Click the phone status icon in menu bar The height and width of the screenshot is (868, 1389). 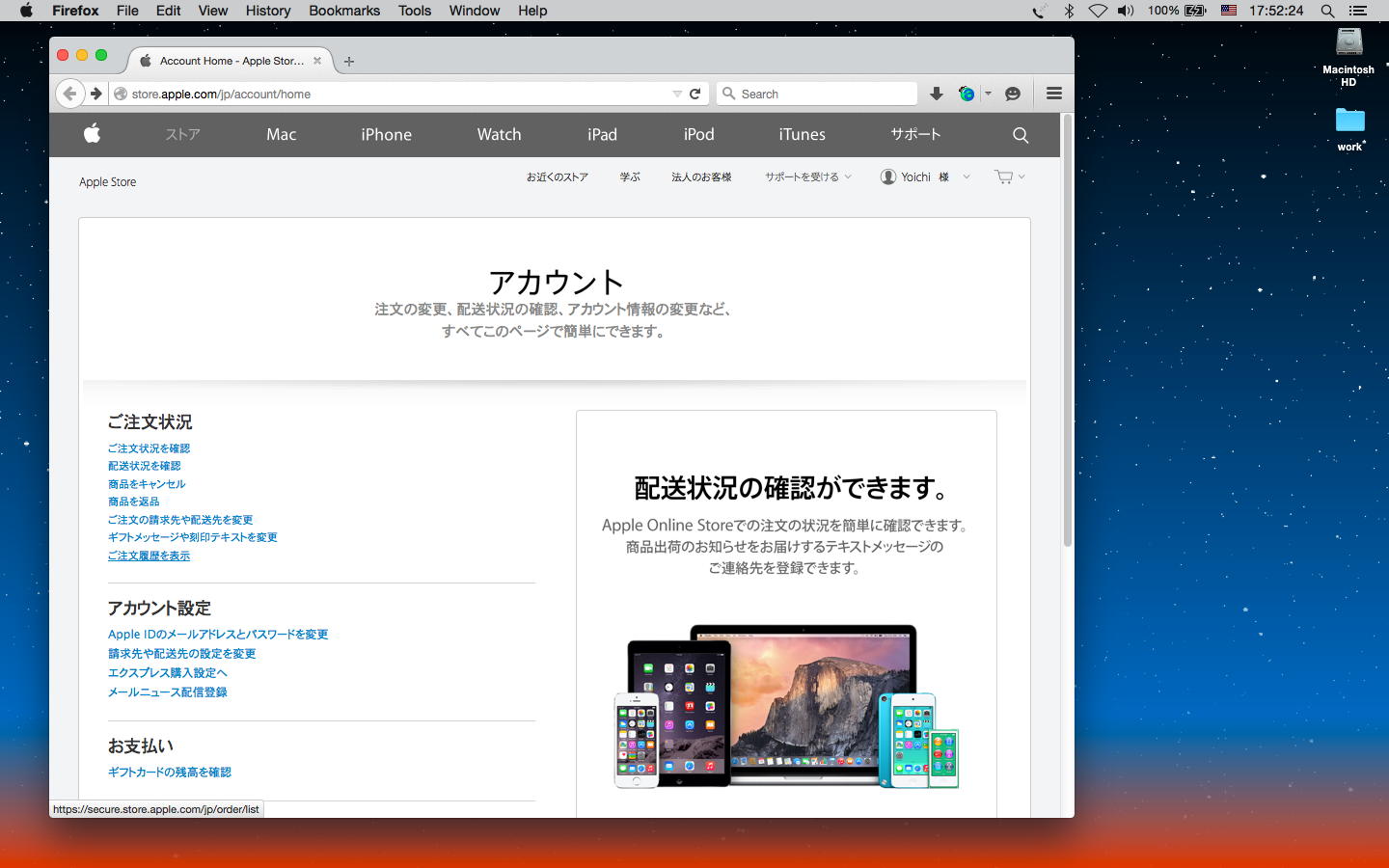pos(1039,11)
